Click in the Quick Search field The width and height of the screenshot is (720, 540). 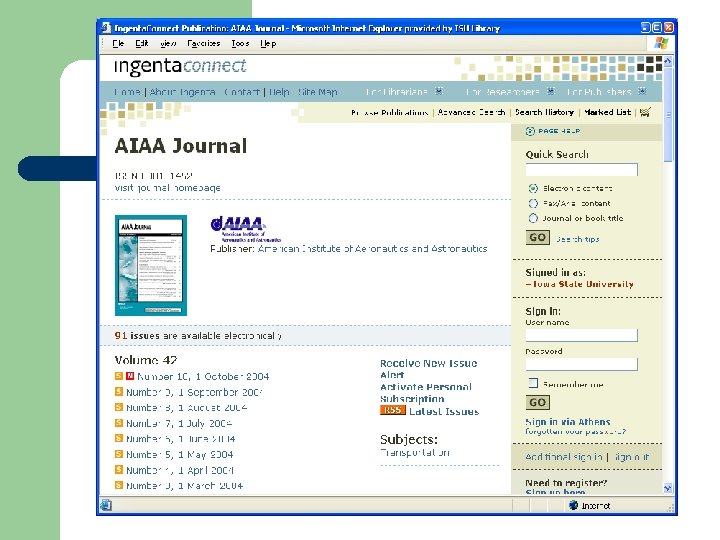pos(581,169)
